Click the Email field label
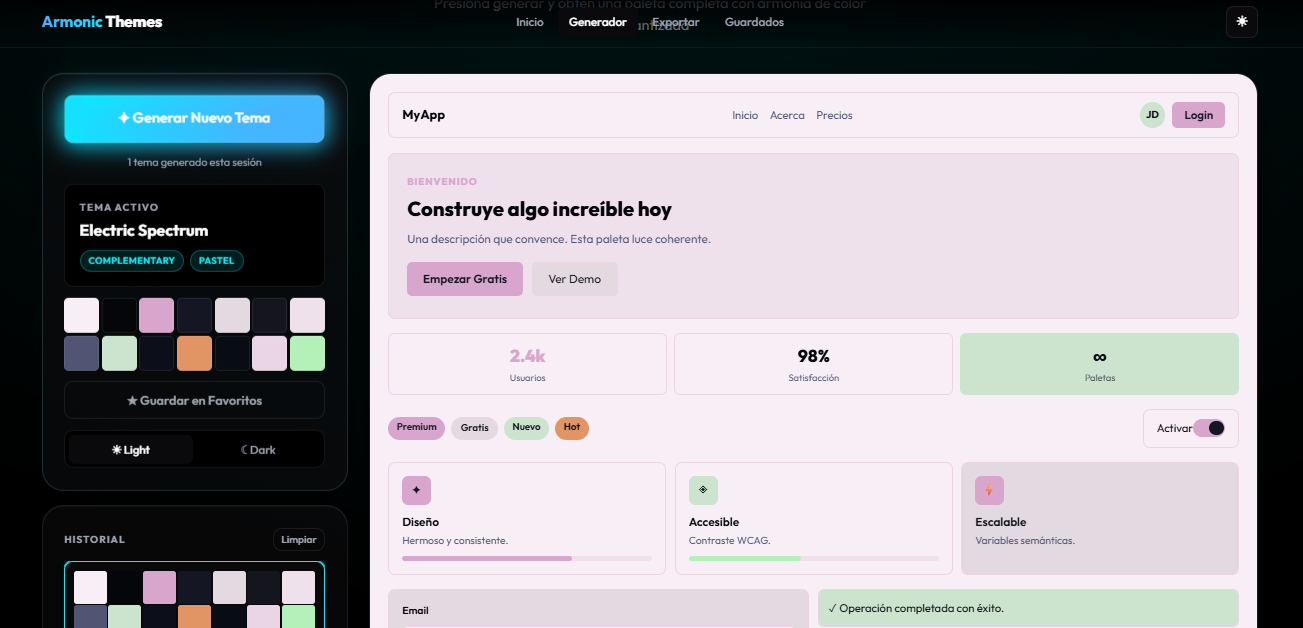This screenshot has width=1303, height=628. point(416,610)
